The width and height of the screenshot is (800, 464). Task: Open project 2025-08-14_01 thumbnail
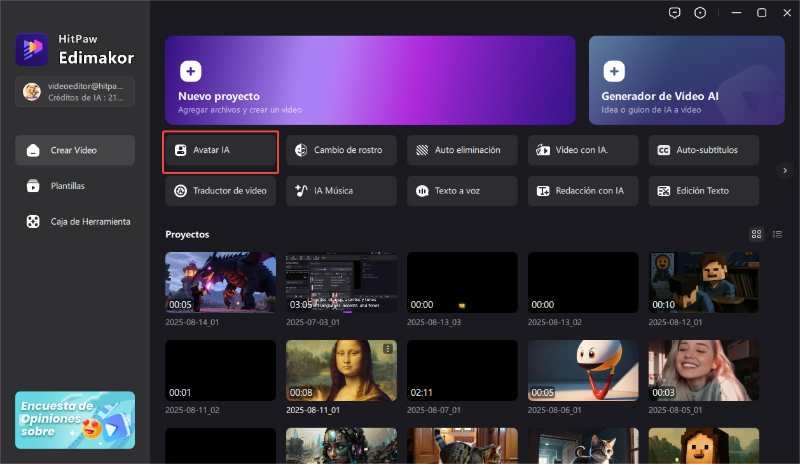point(220,282)
